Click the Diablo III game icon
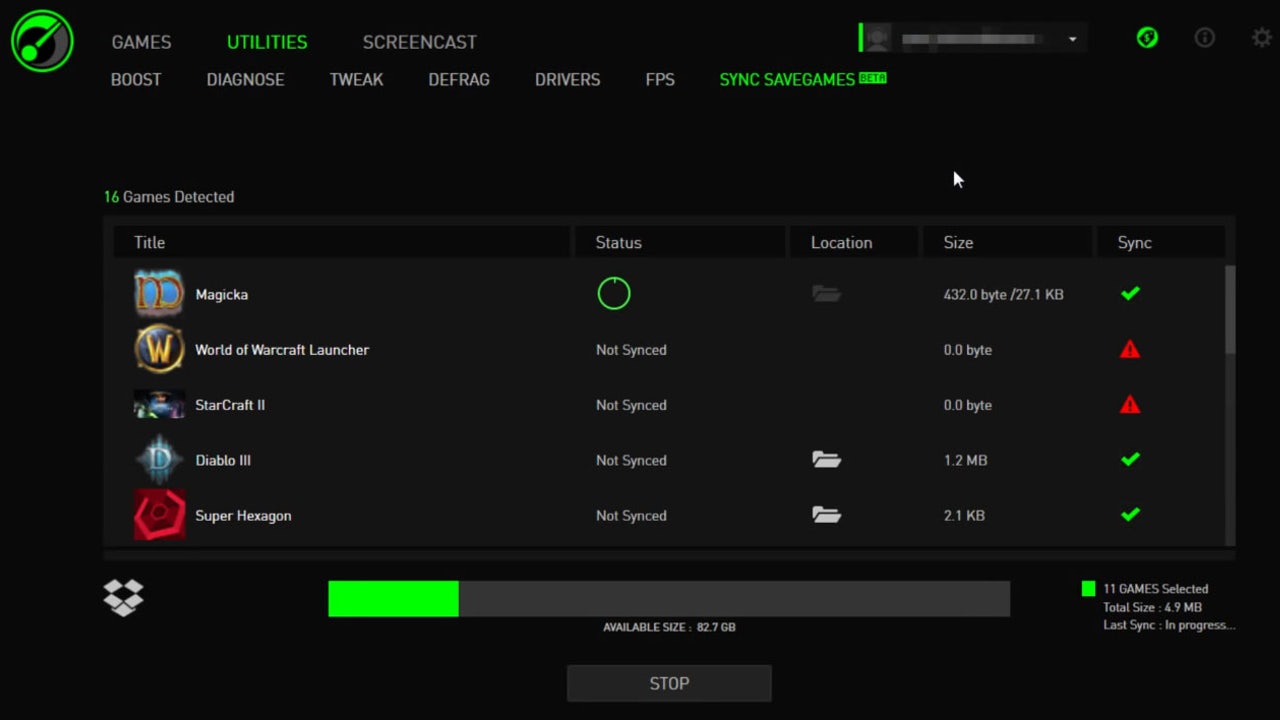The height and width of the screenshot is (720, 1280). (159, 460)
